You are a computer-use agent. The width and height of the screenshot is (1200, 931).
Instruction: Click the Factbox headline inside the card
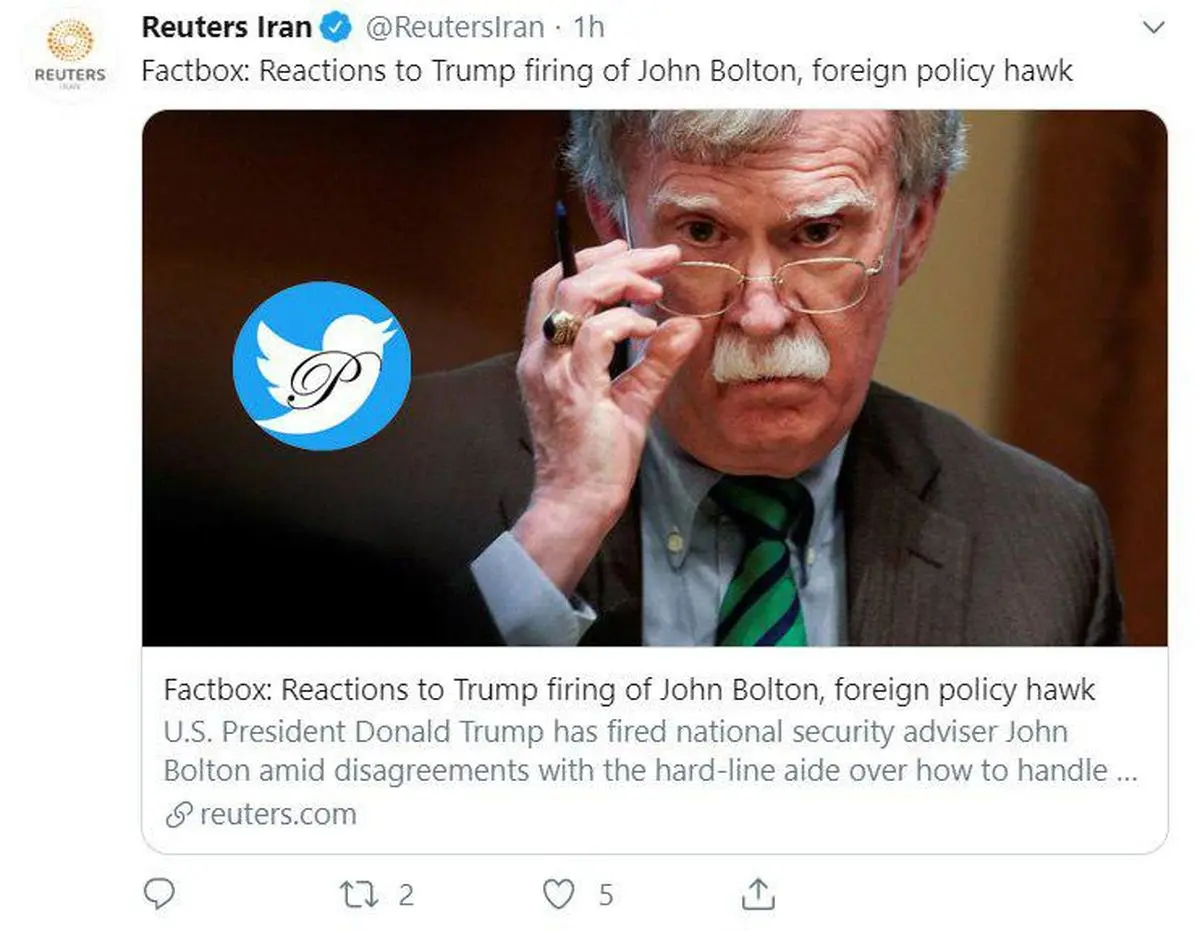629,690
